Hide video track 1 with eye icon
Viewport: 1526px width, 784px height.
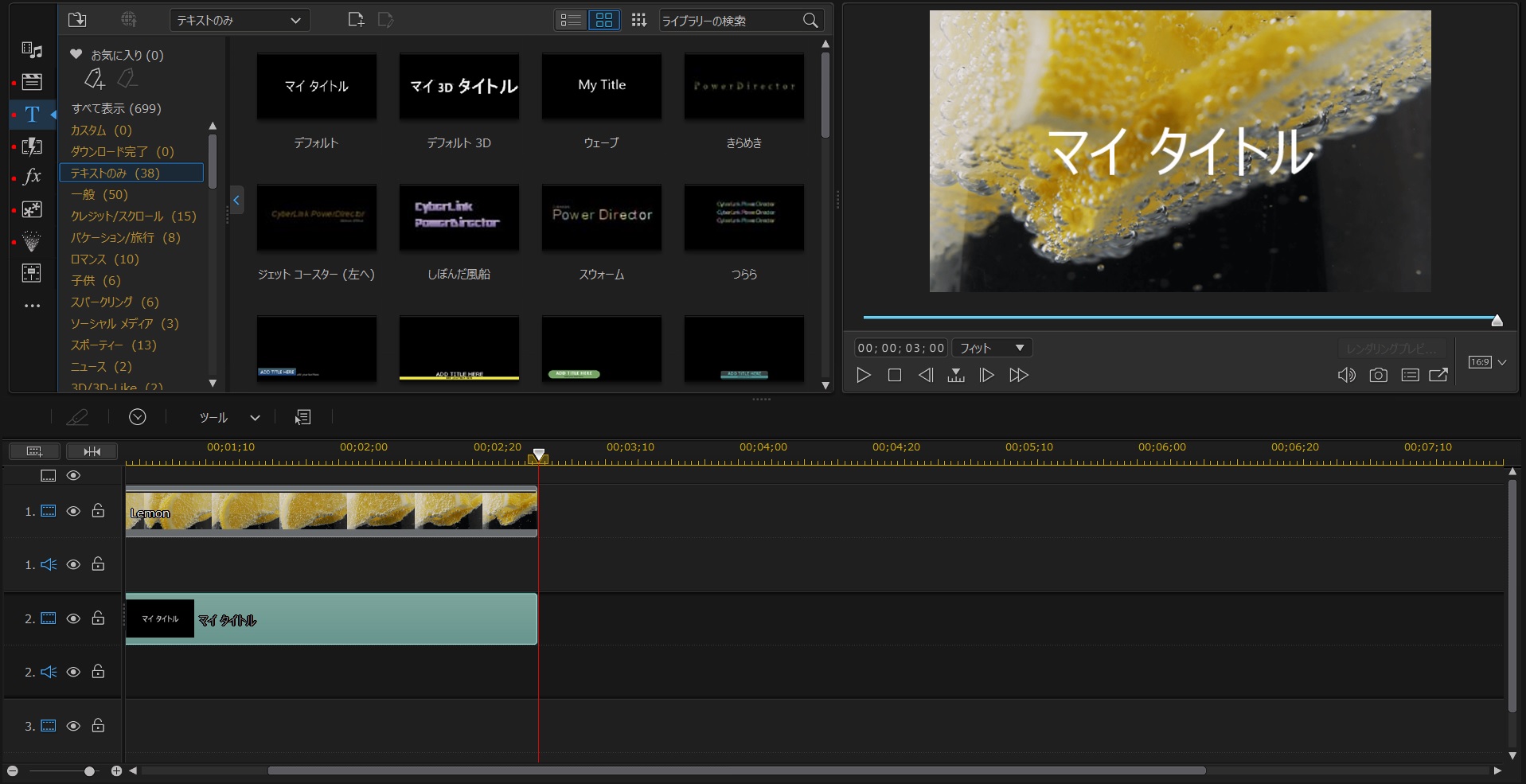[73, 511]
